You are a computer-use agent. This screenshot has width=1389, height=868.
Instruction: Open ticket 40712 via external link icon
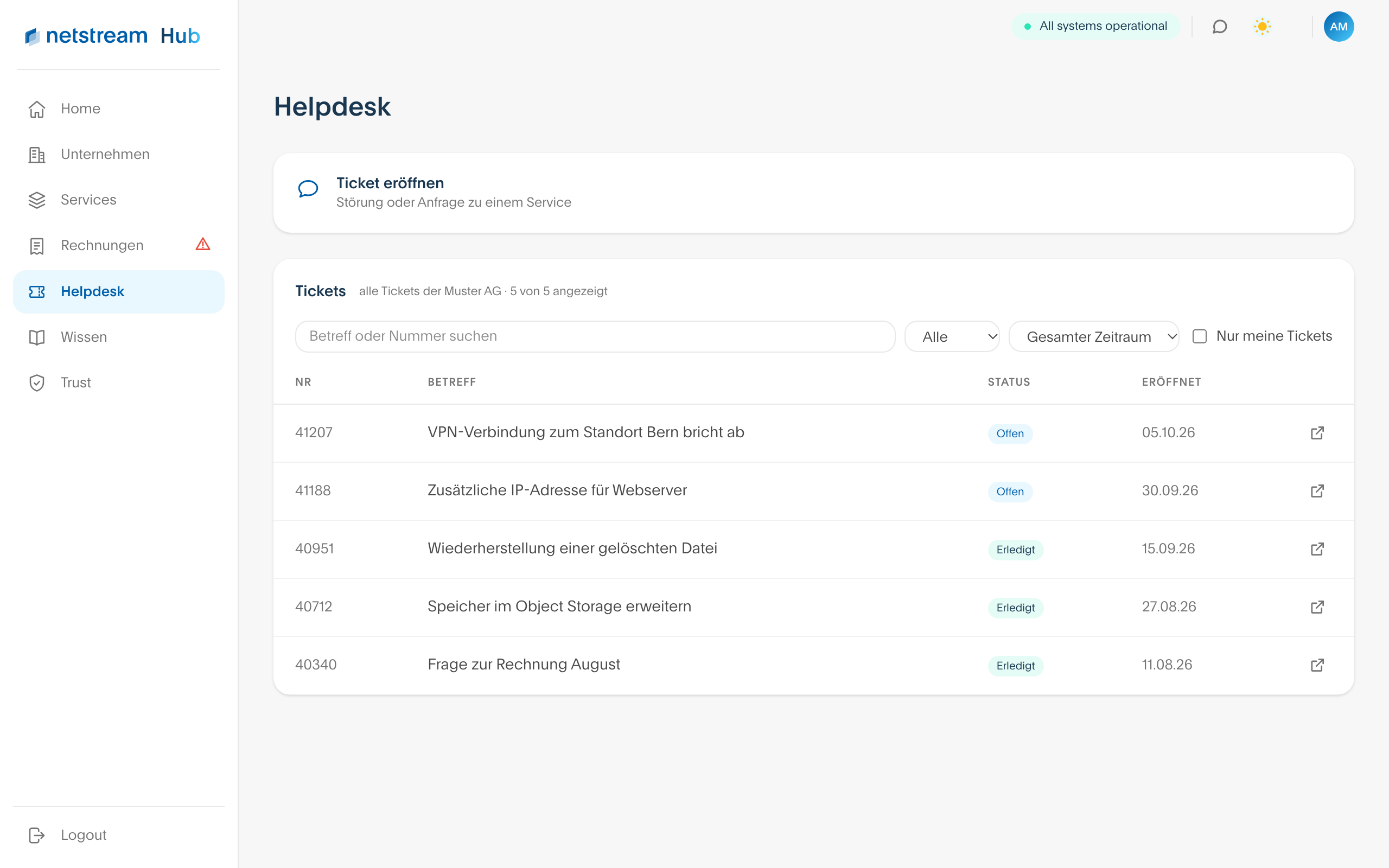pyautogui.click(x=1317, y=607)
